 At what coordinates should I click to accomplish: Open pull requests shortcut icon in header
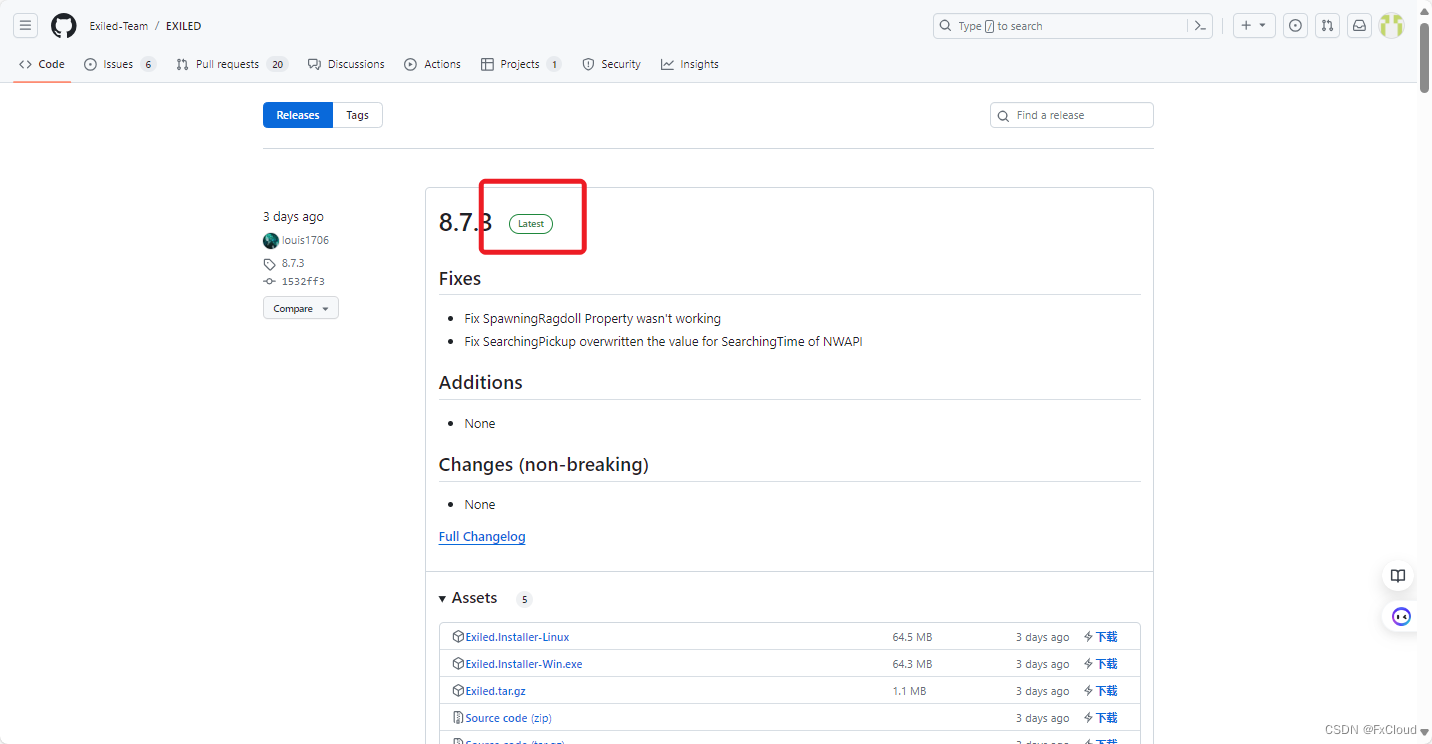1327,26
